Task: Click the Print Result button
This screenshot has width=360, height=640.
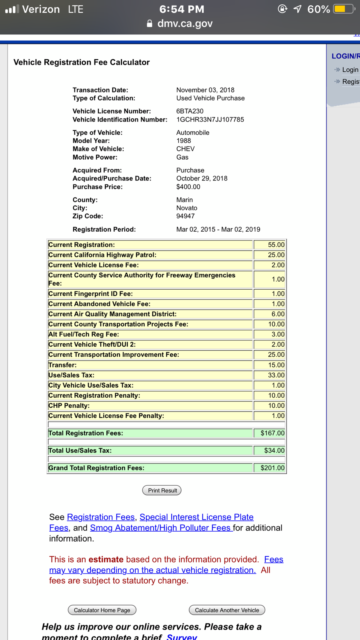Action: click(162, 490)
